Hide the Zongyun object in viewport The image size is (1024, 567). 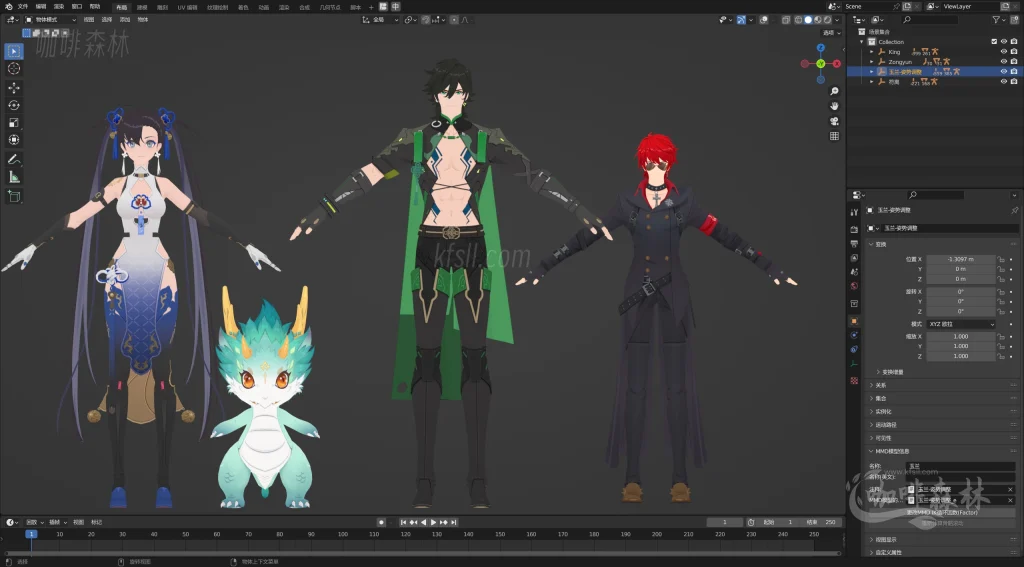click(1004, 61)
